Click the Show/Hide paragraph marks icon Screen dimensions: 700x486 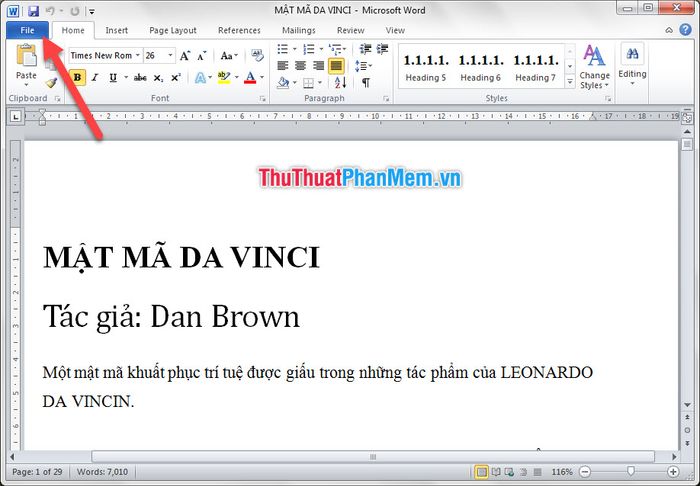click(x=365, y=81)
